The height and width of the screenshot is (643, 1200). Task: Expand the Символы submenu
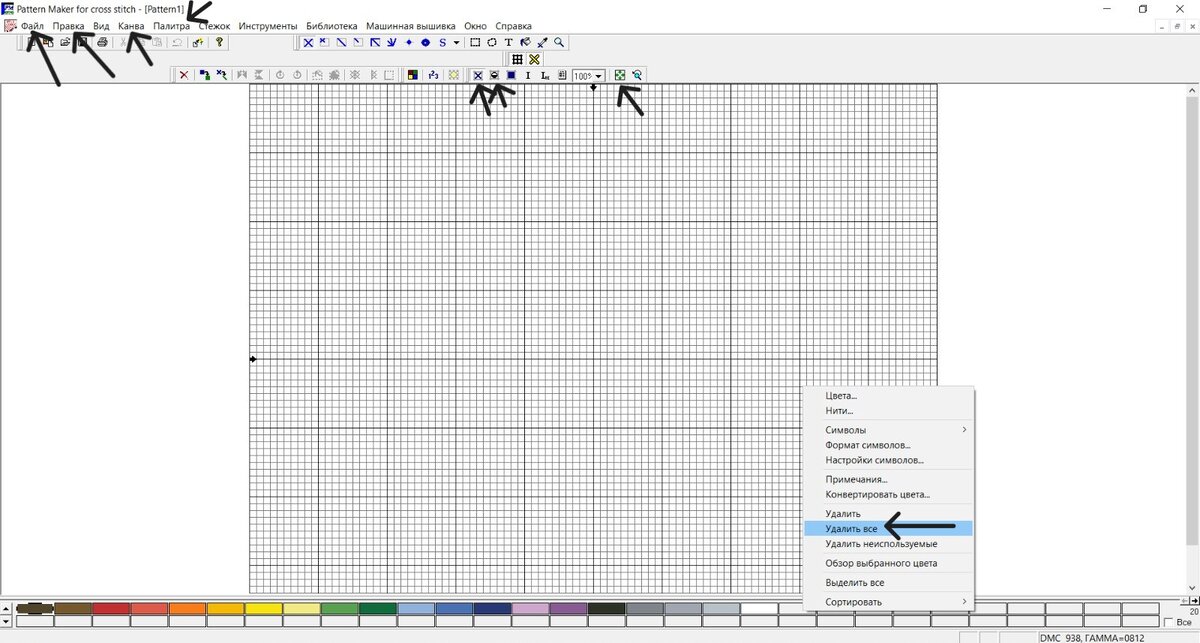pyautogui.click(x=889, y=430)
